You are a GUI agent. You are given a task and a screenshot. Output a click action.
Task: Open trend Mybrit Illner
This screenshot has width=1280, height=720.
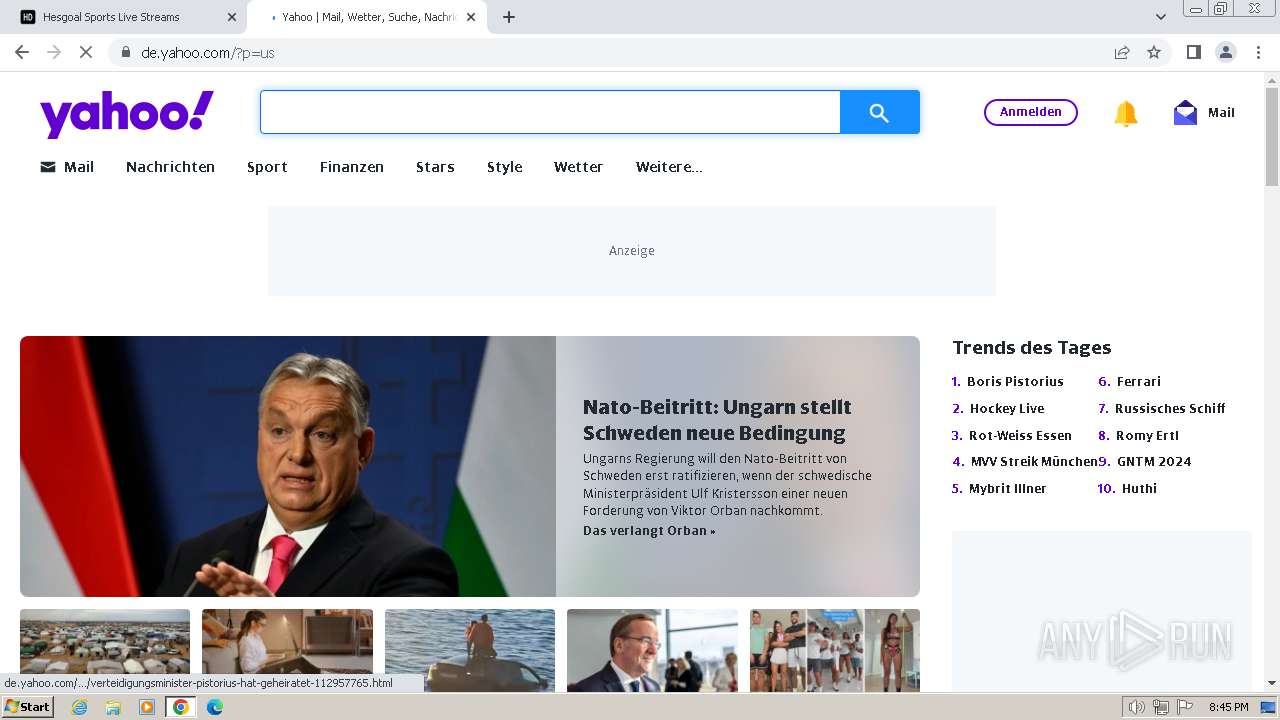[1008, 488]
